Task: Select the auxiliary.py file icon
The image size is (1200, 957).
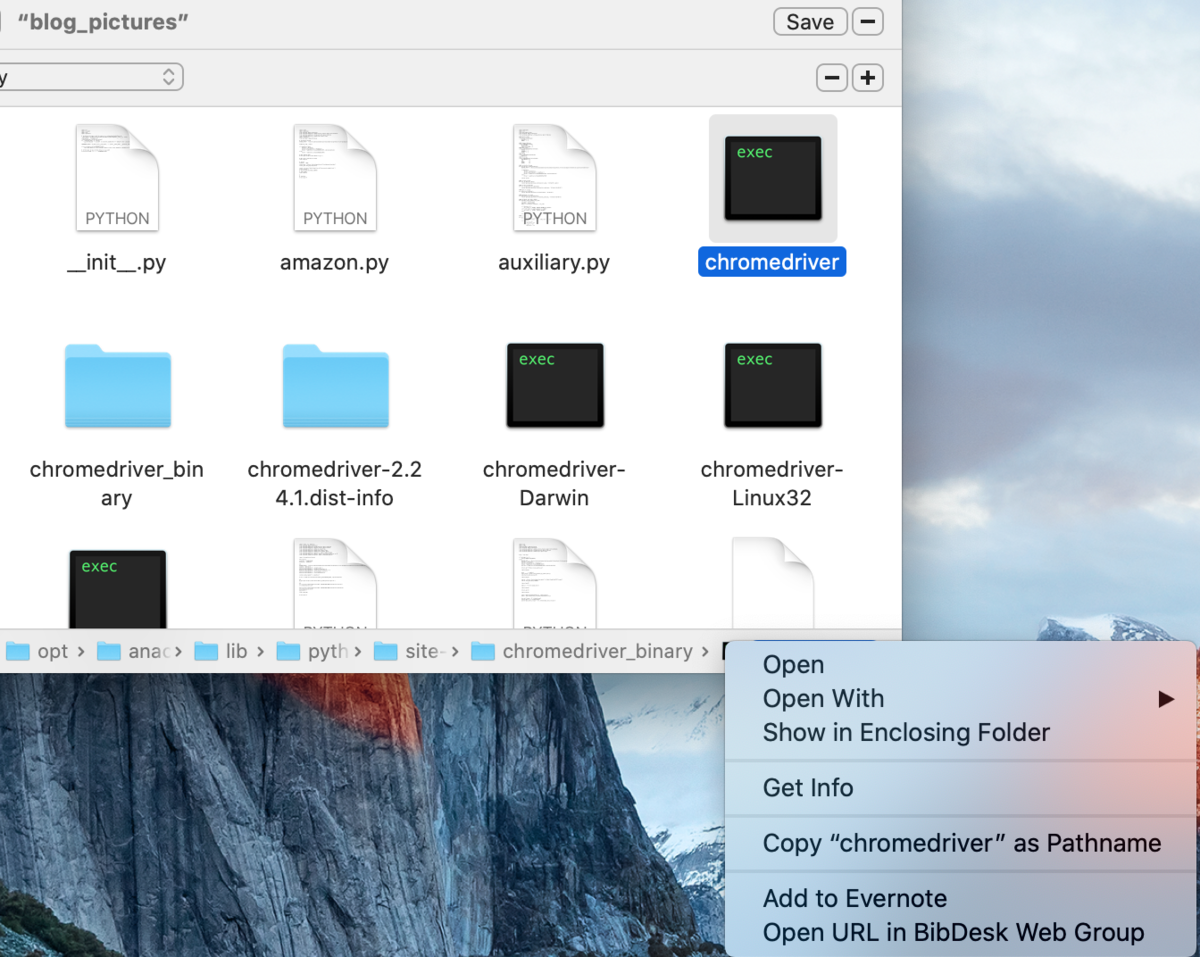Action: tap(554, 178)
